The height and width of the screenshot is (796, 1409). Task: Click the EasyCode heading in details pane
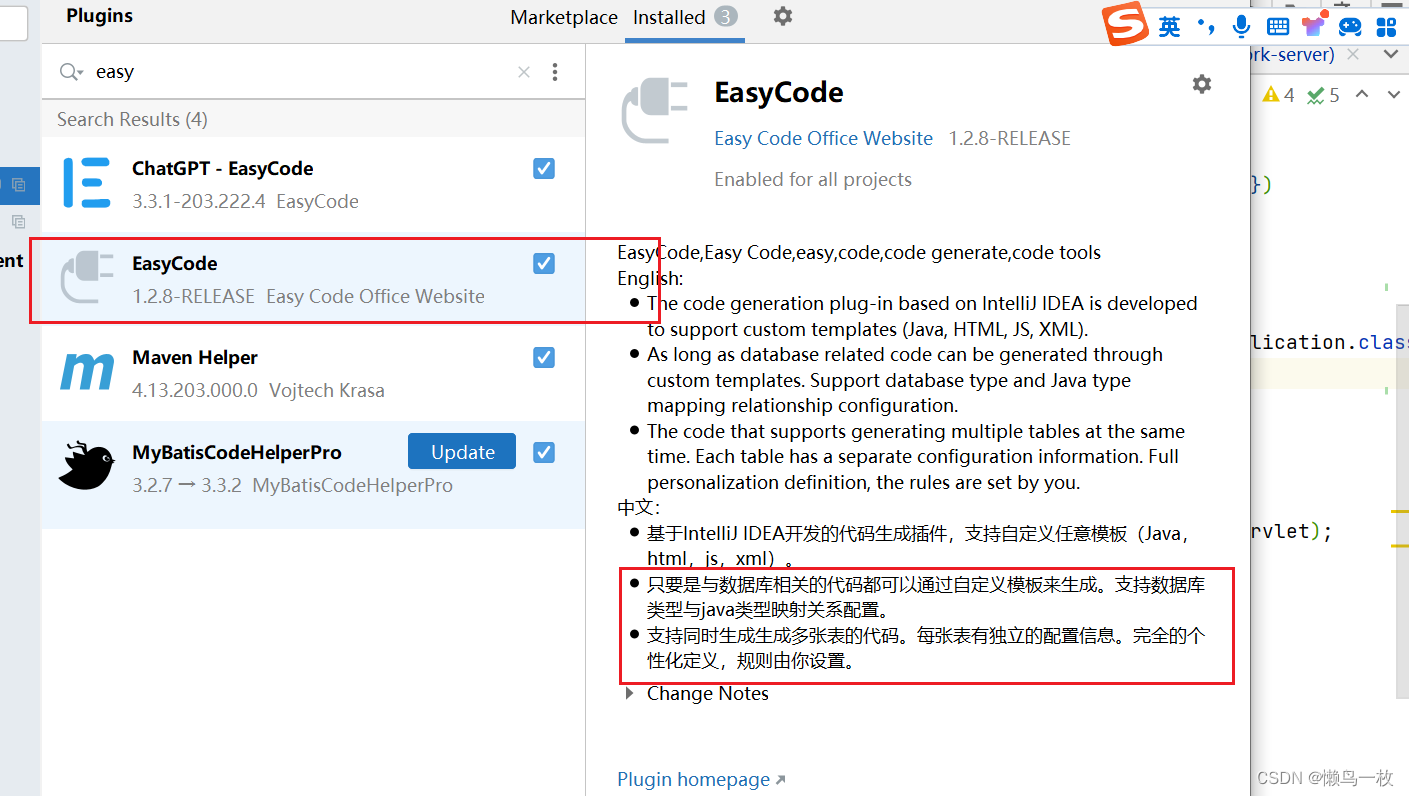pyautogui.click(x=779, y=93)
